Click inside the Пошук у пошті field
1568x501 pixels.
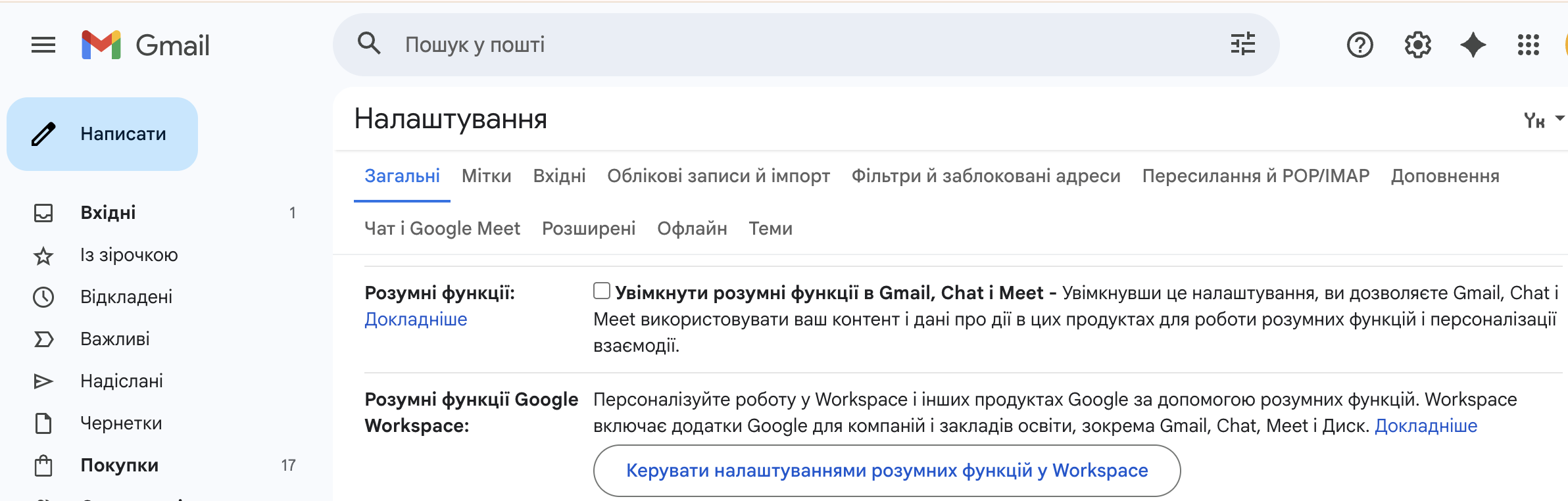point(789,45)
